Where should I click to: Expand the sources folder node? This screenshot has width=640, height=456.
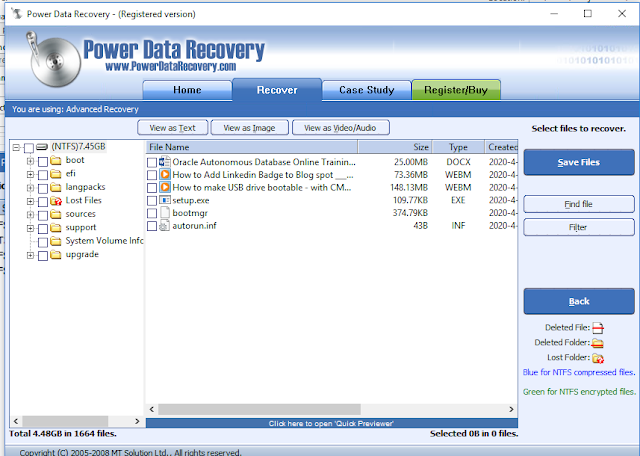[x=30, y=215]
